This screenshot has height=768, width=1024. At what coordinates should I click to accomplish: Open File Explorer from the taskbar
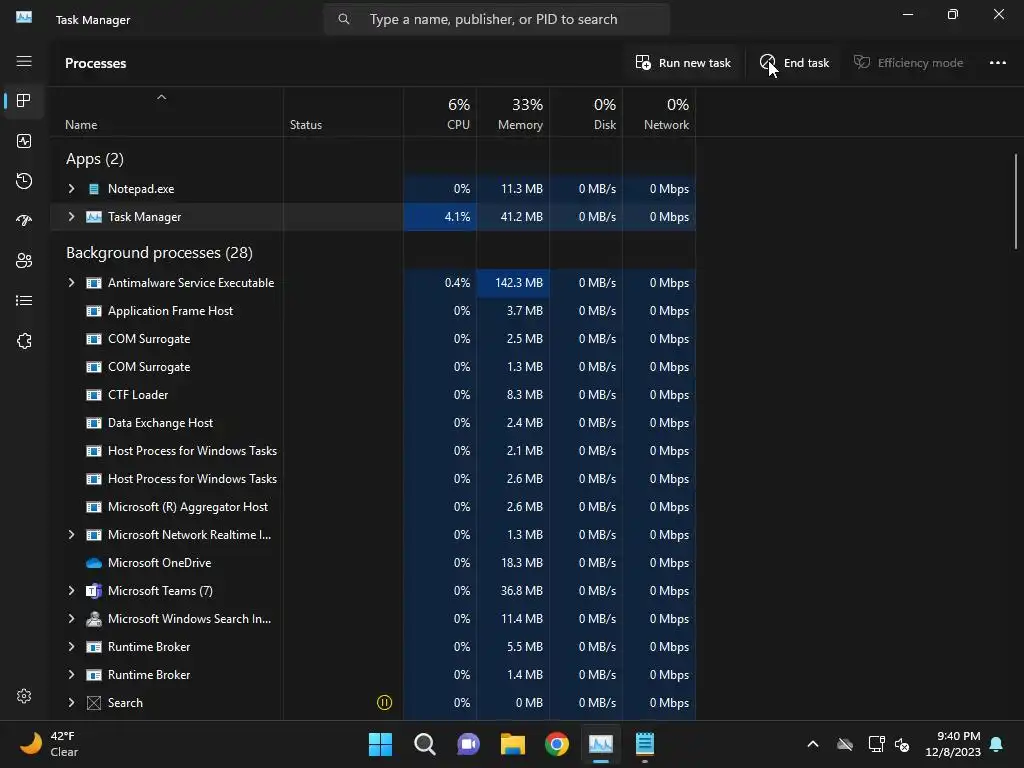click(x=513, y=744)
